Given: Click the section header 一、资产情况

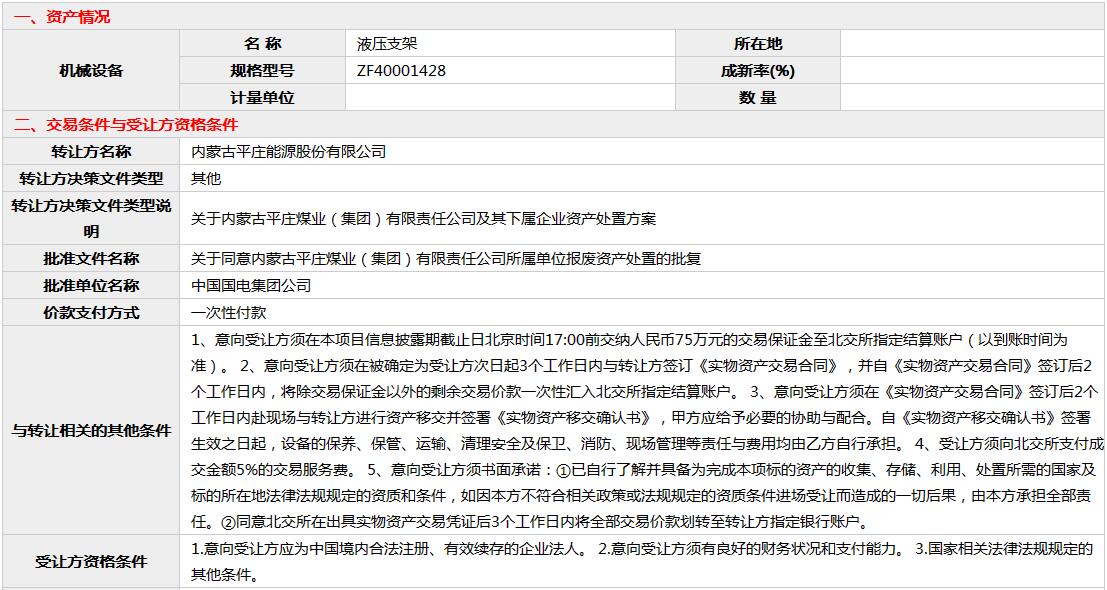Looking at the screenshot, I should pos(62,18).
